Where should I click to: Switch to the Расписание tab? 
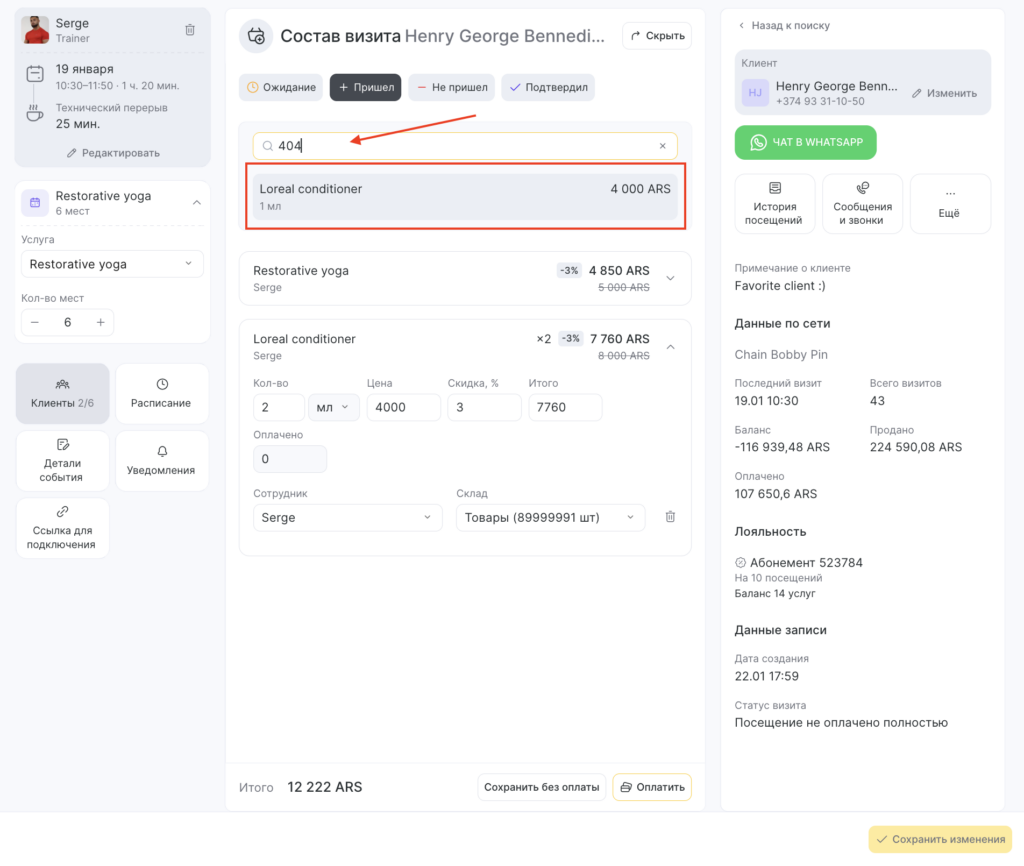[x=162, y=394]
